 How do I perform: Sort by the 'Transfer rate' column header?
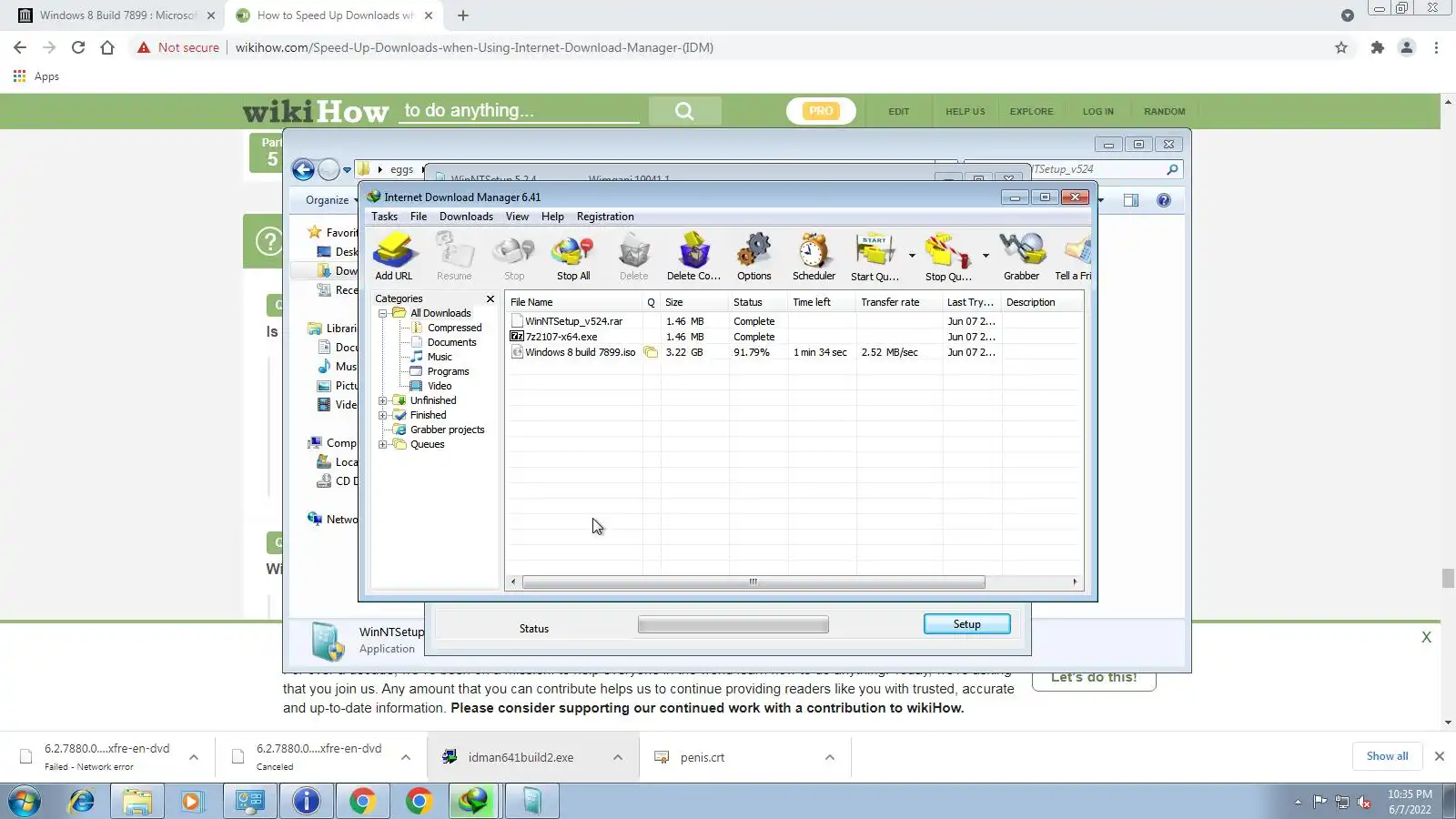898,302
